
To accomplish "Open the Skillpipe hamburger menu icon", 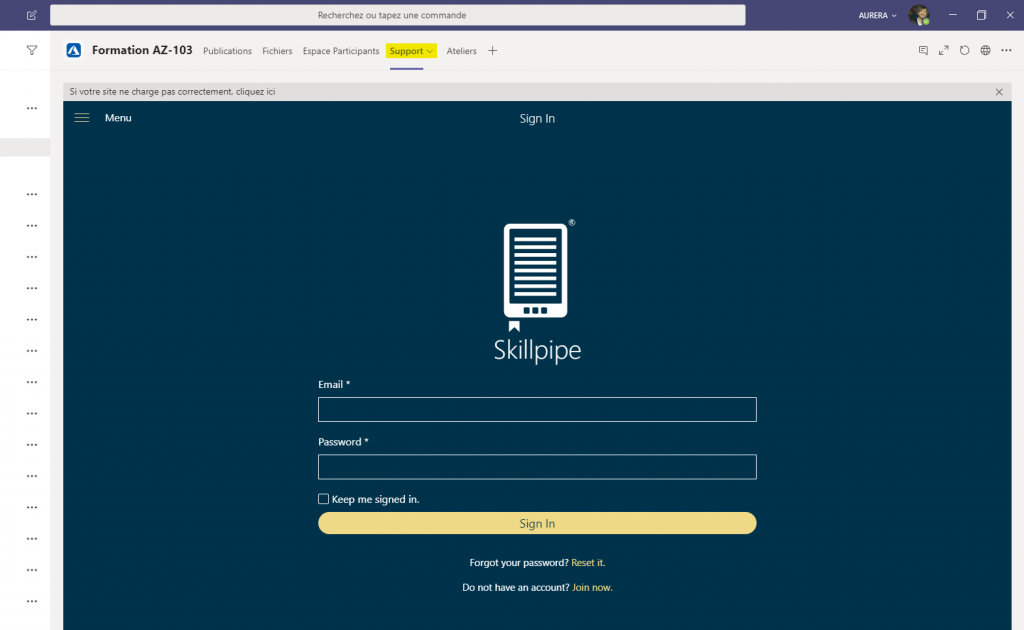I will tap(82, 118).
